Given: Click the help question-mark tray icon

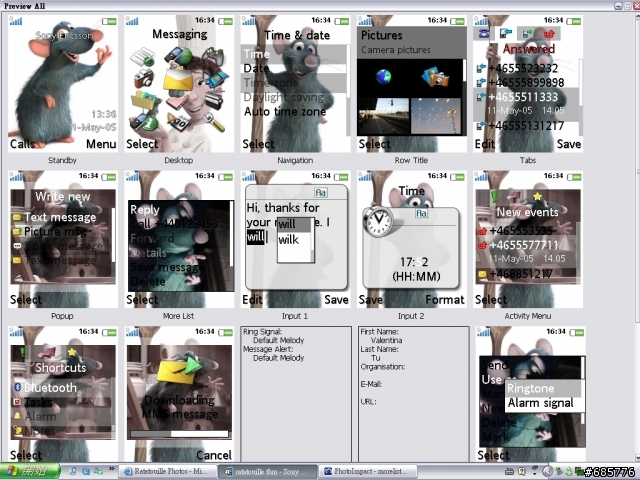Looking at the screenshot, I should pos(521,471).
